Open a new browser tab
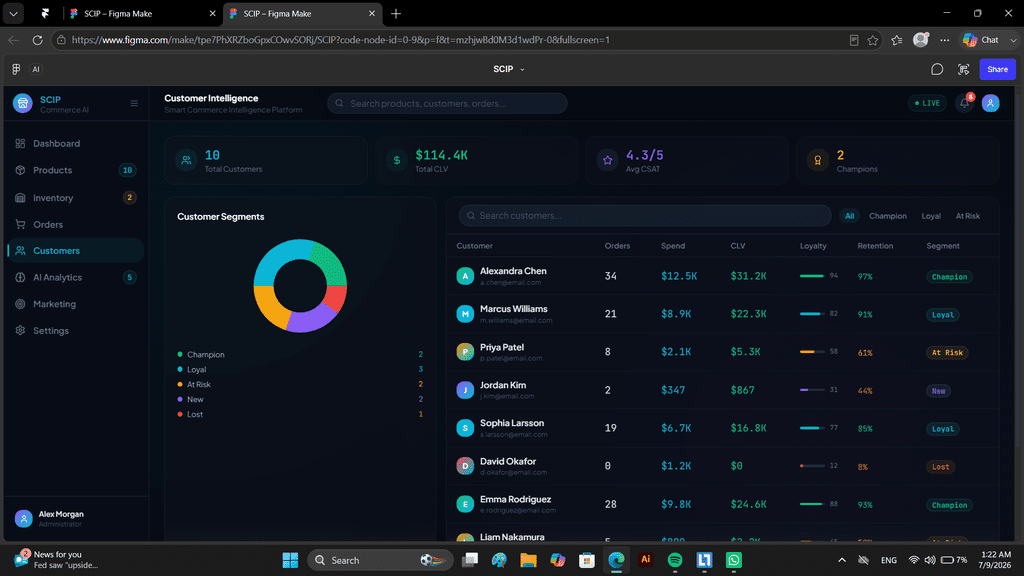Viewport: 1024px width, 576px height. 396,13
